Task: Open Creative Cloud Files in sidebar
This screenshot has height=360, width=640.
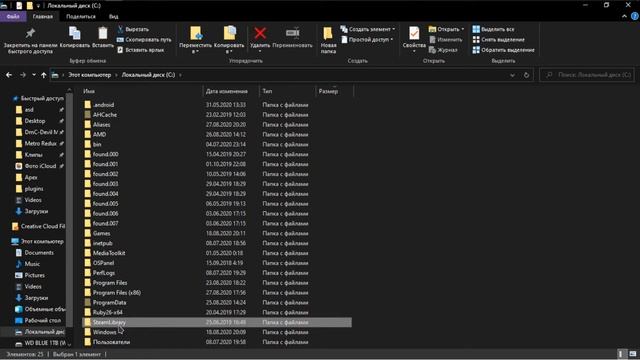Action: coord(42,226)
